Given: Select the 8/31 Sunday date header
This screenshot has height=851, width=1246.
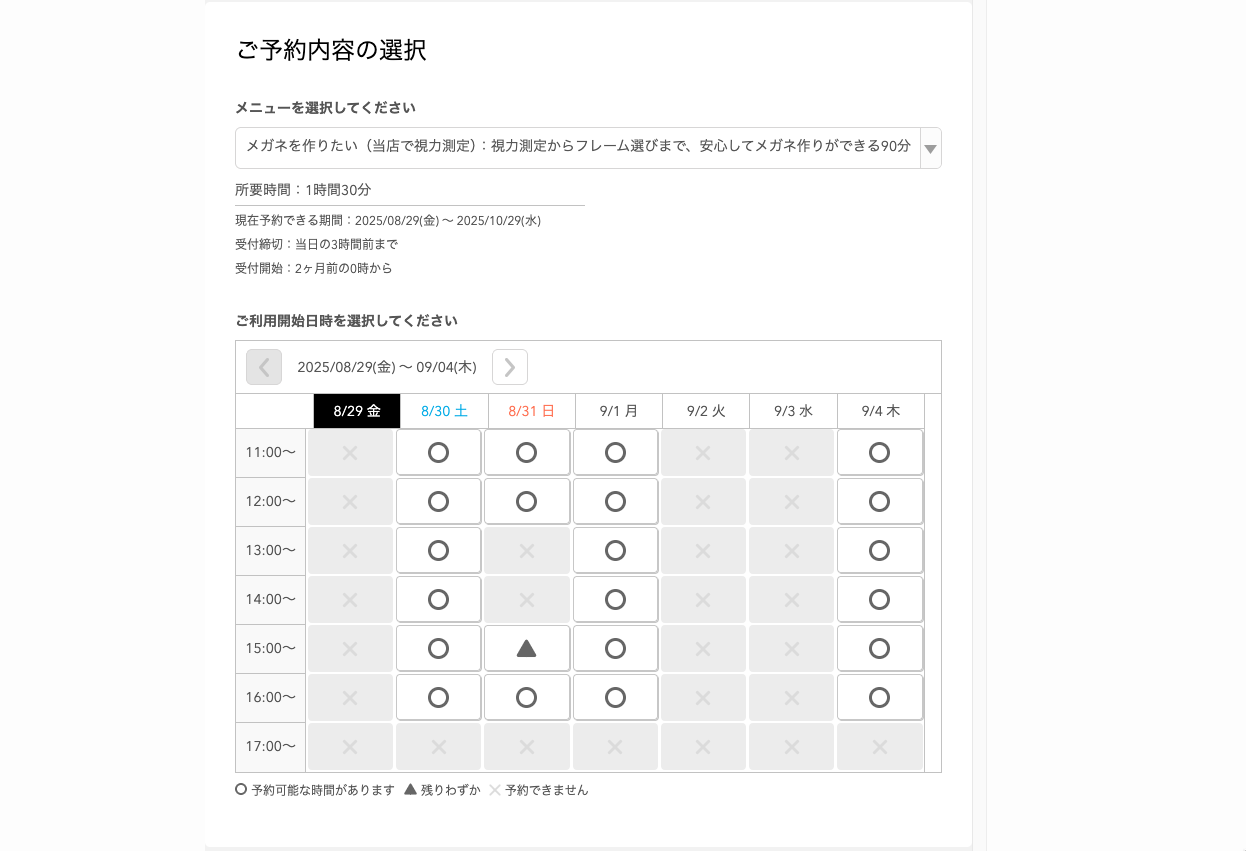Looking at the screenshot, I should click(531, 411).
